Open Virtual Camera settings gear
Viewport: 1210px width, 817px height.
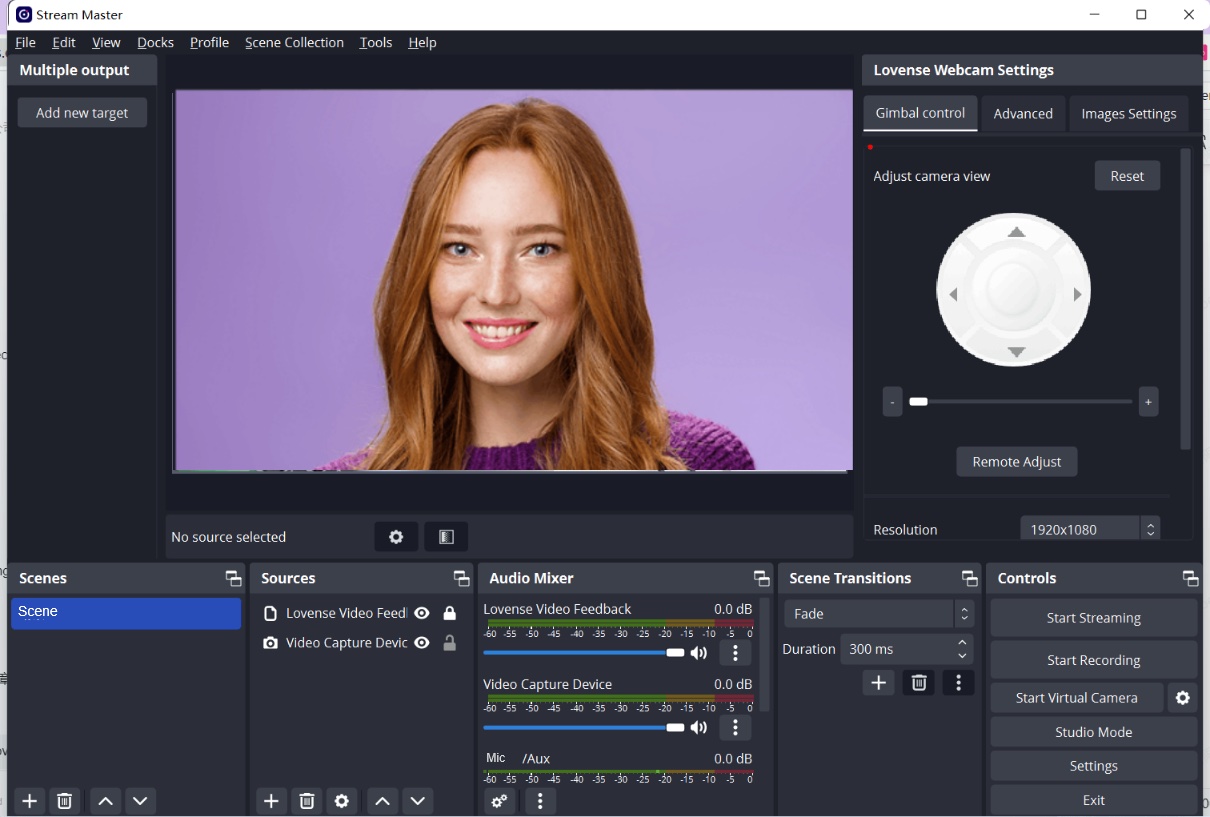click(1182, 698)
